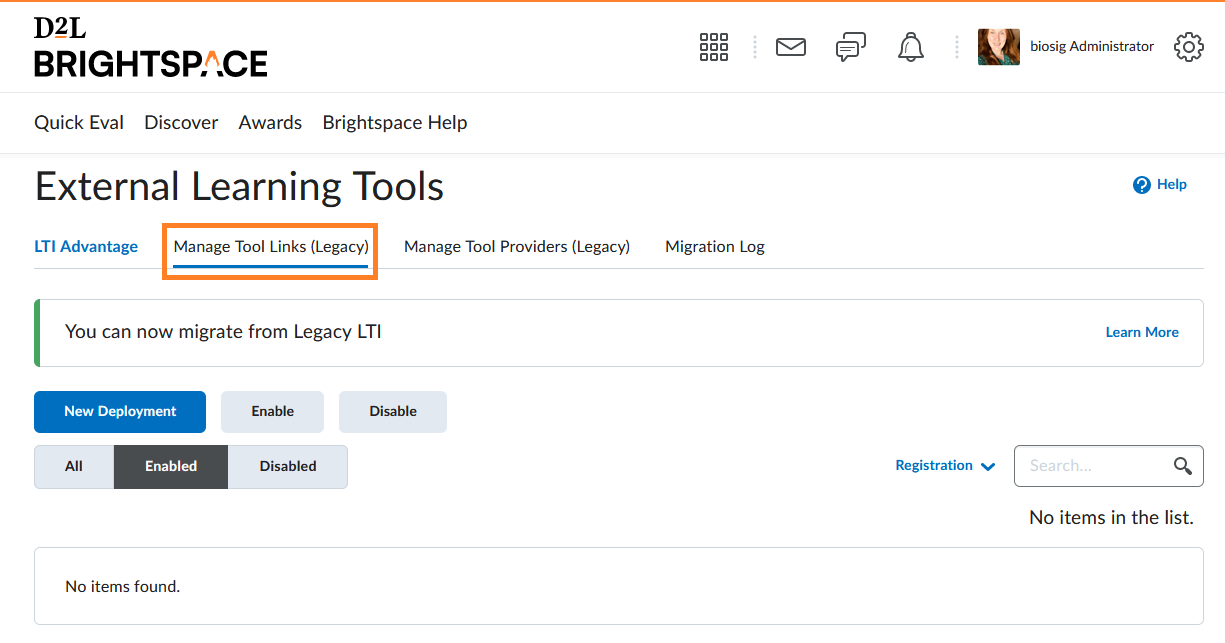Open the update alerts bell icon
Viewport: 1225px width, 643px height.
[x=911, y=47]
